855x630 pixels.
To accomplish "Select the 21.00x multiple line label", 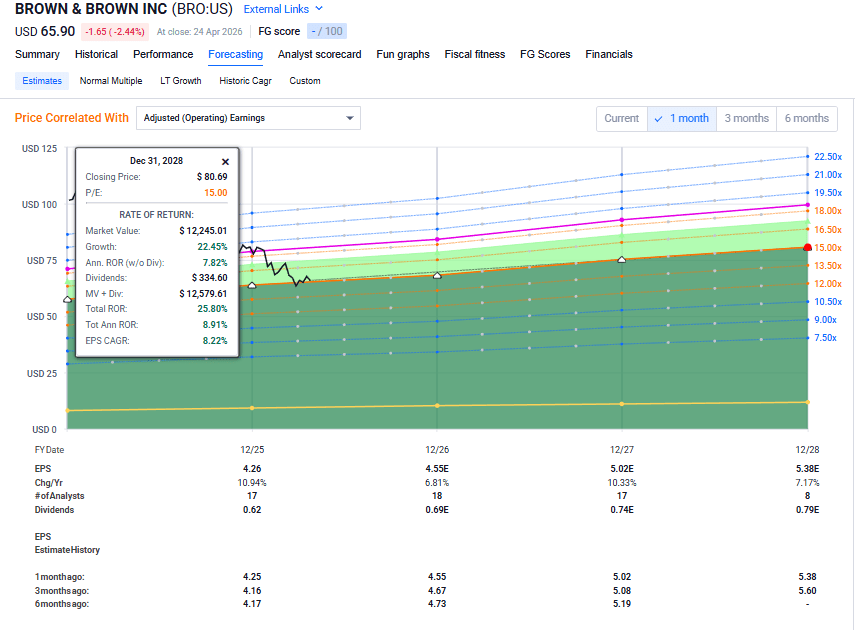I will pyautogui.click(x=828, y=175).
